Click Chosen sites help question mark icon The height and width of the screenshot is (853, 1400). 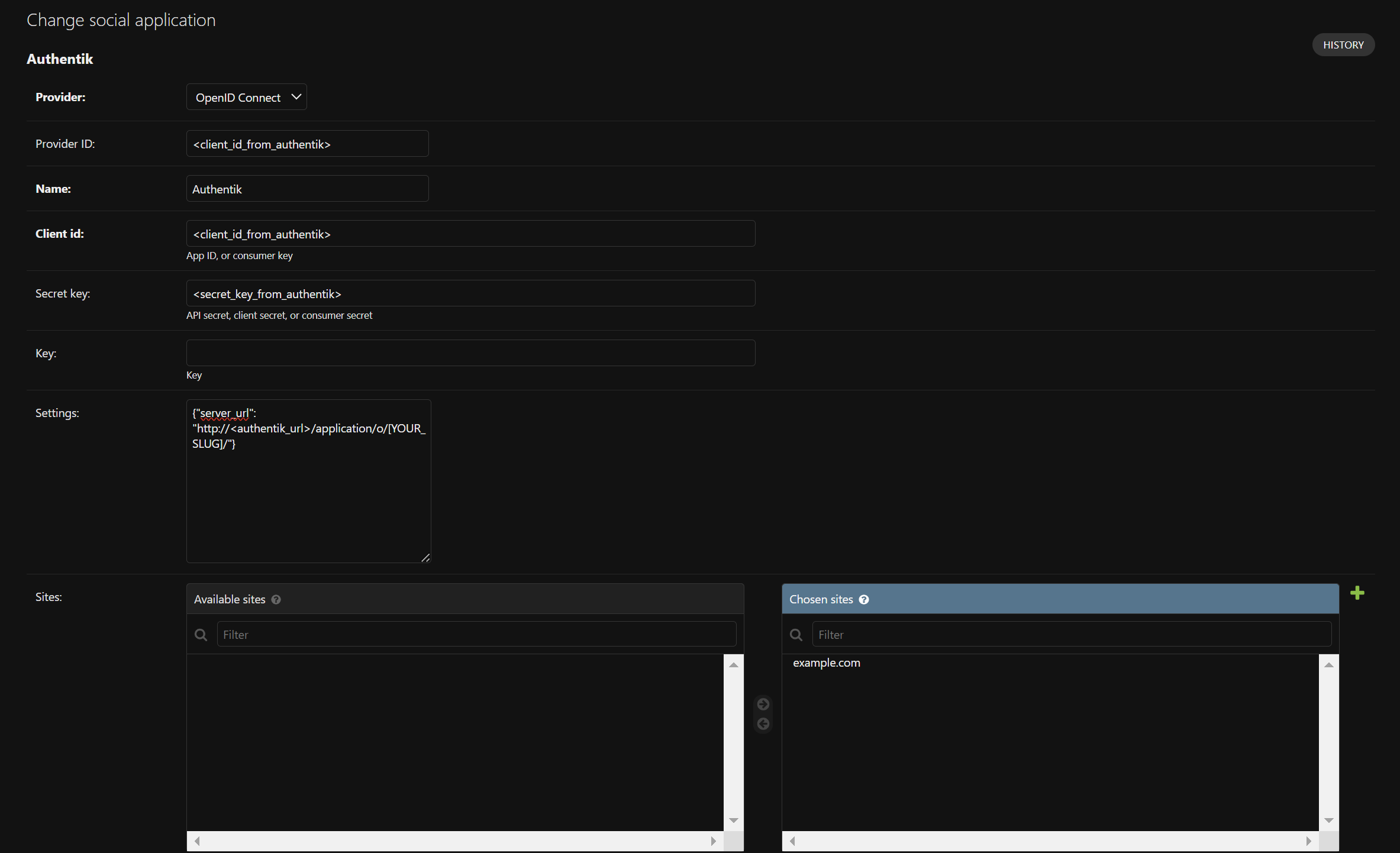point(864,600)
